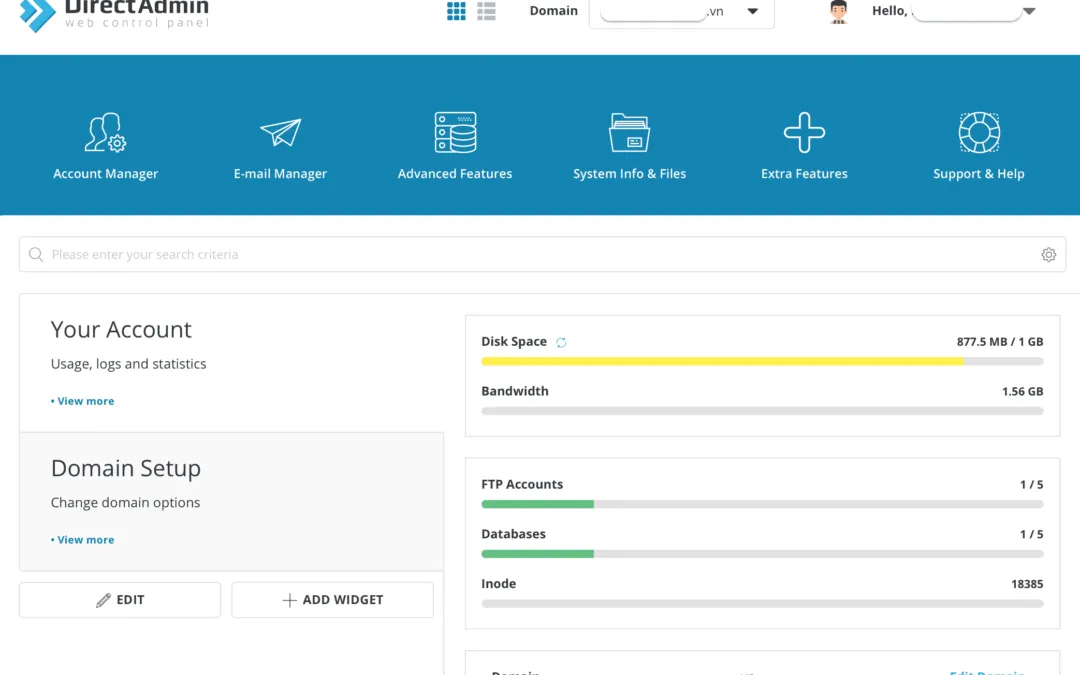Click the search criteria input field

pos(400,254)
